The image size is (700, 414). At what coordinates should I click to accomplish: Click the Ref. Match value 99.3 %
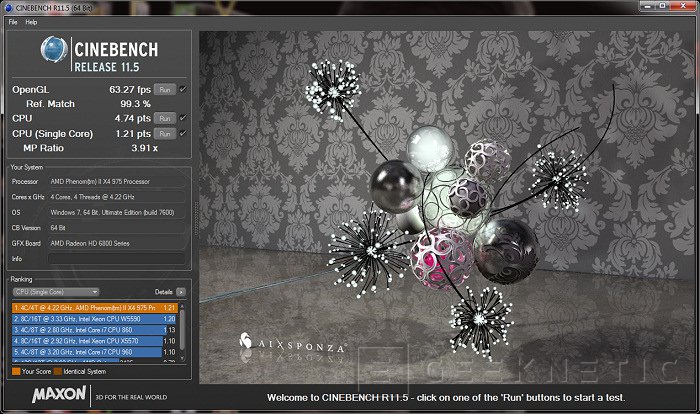point(135,104)
